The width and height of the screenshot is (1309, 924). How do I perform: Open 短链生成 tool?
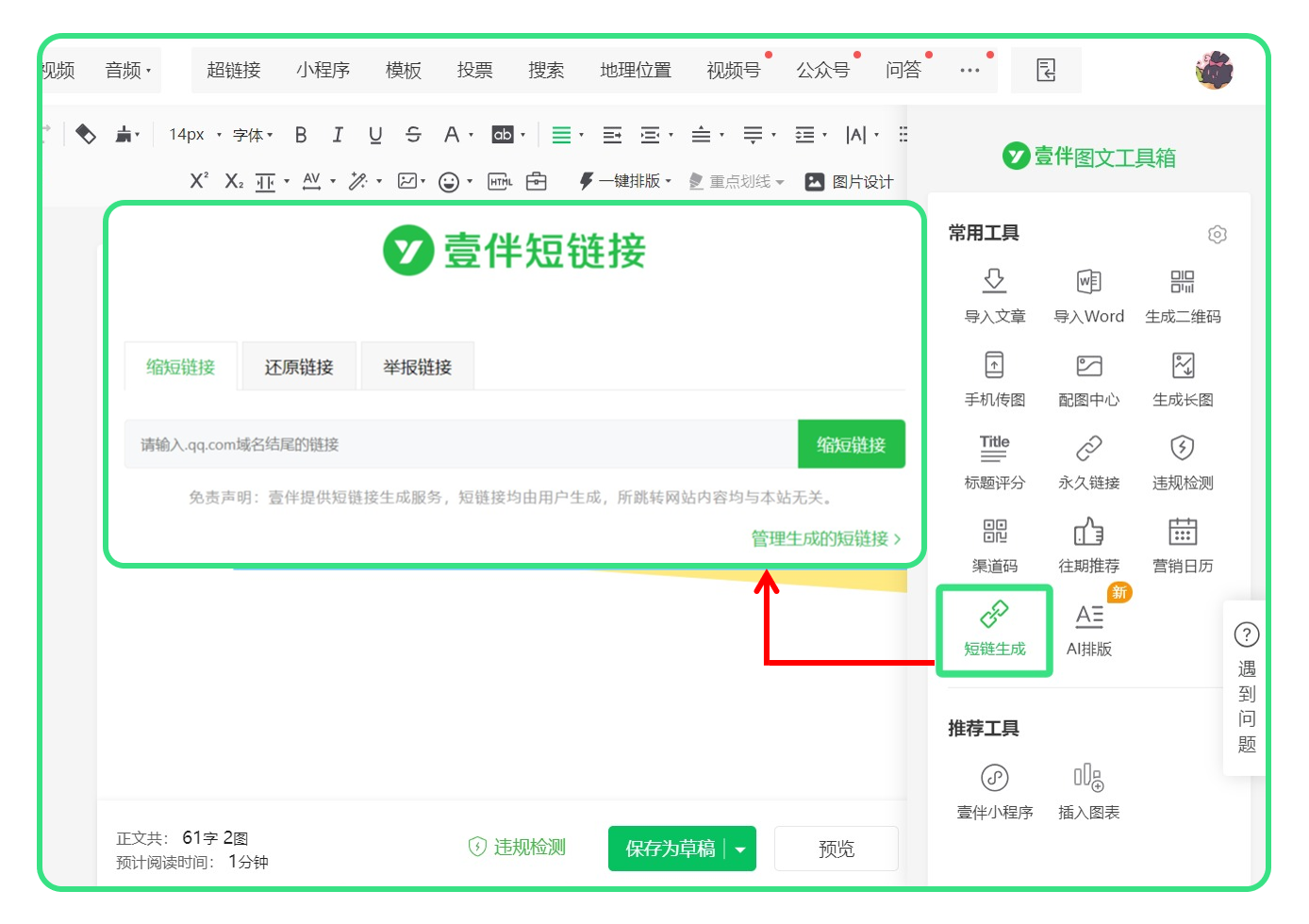[x=994, y=629]
